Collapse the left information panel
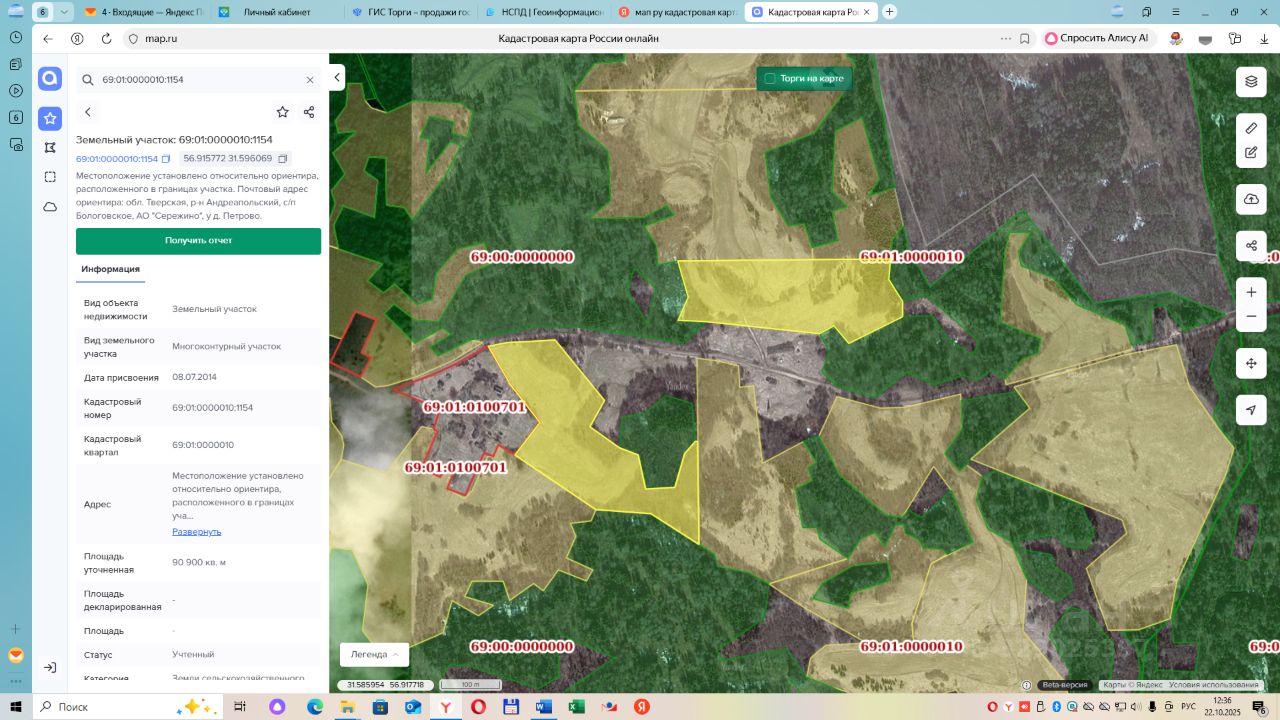Image resolution: width=1280 pixels, height=720 pixels. 337,78
